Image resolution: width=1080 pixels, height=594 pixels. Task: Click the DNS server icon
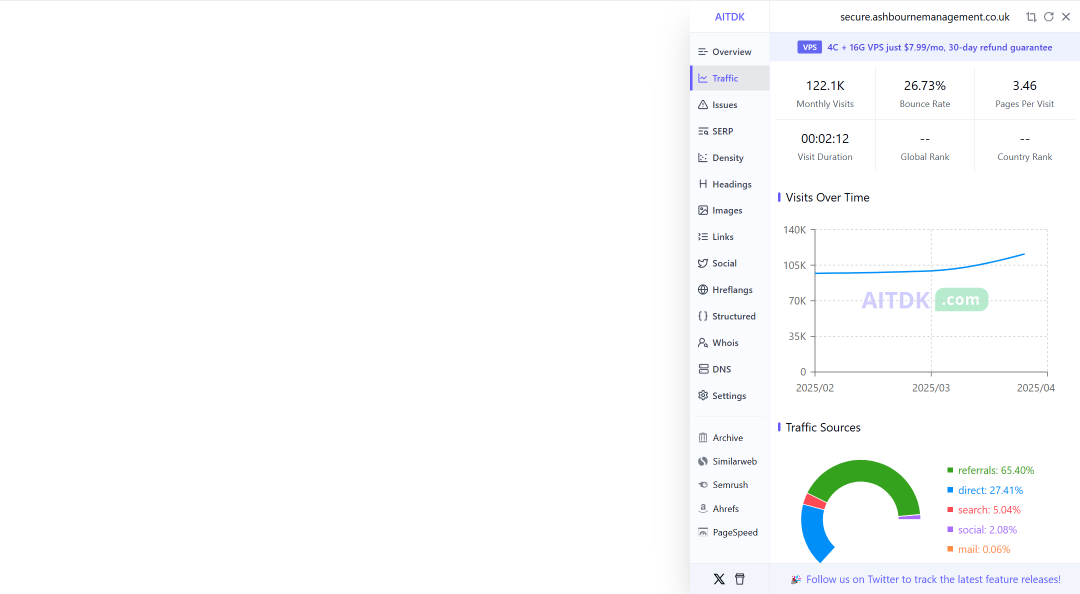click(x=703, y=369)
